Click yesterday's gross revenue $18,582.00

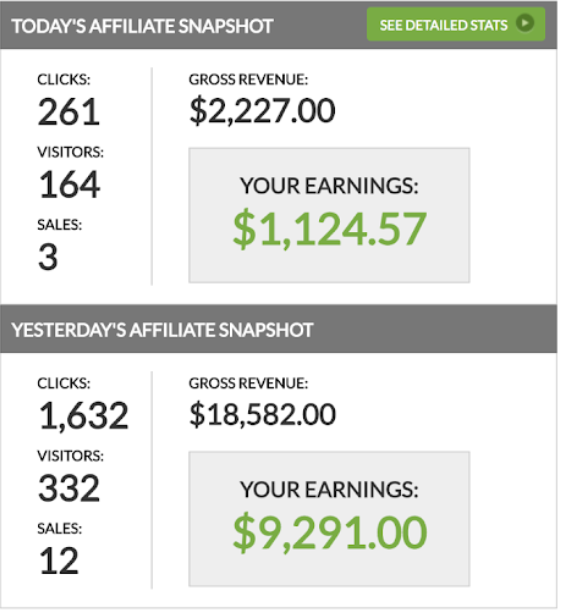[262, 415]
